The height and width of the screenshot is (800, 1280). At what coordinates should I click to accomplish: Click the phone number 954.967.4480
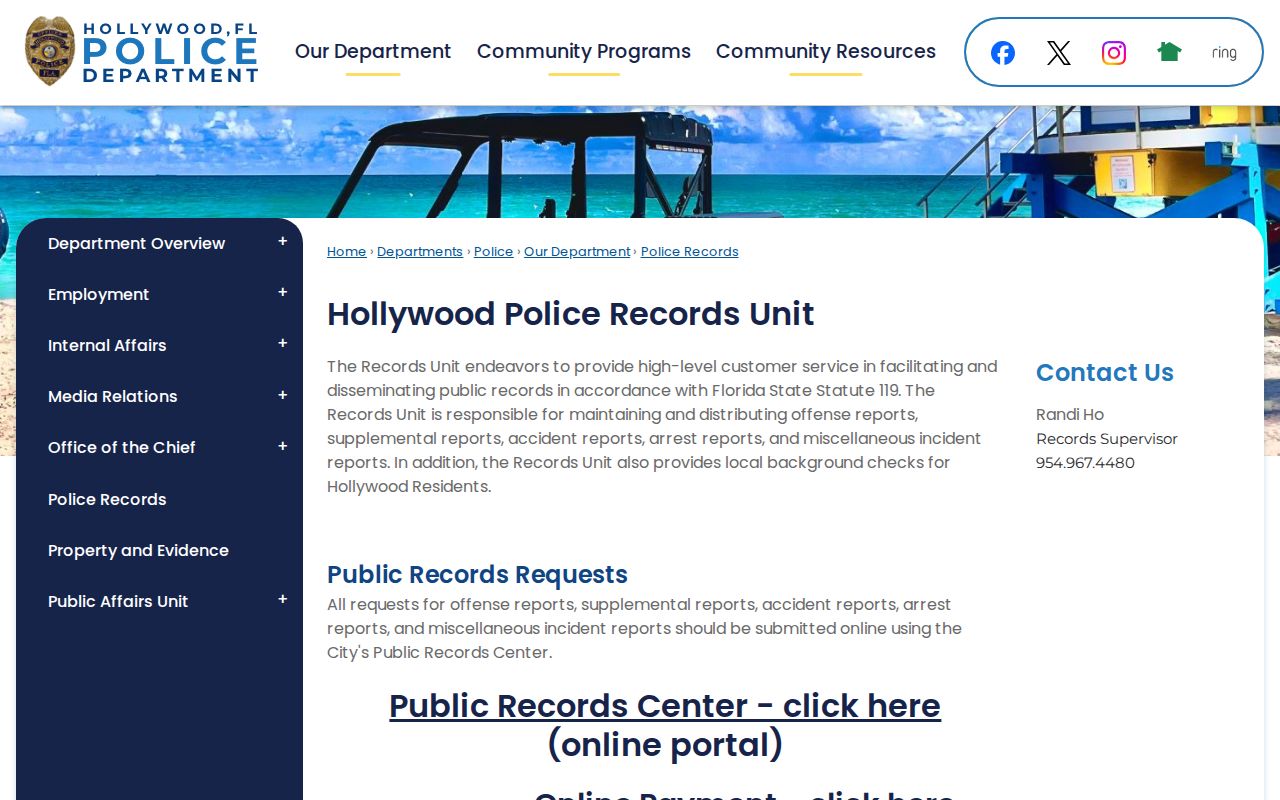click(x=1085, y=463)
